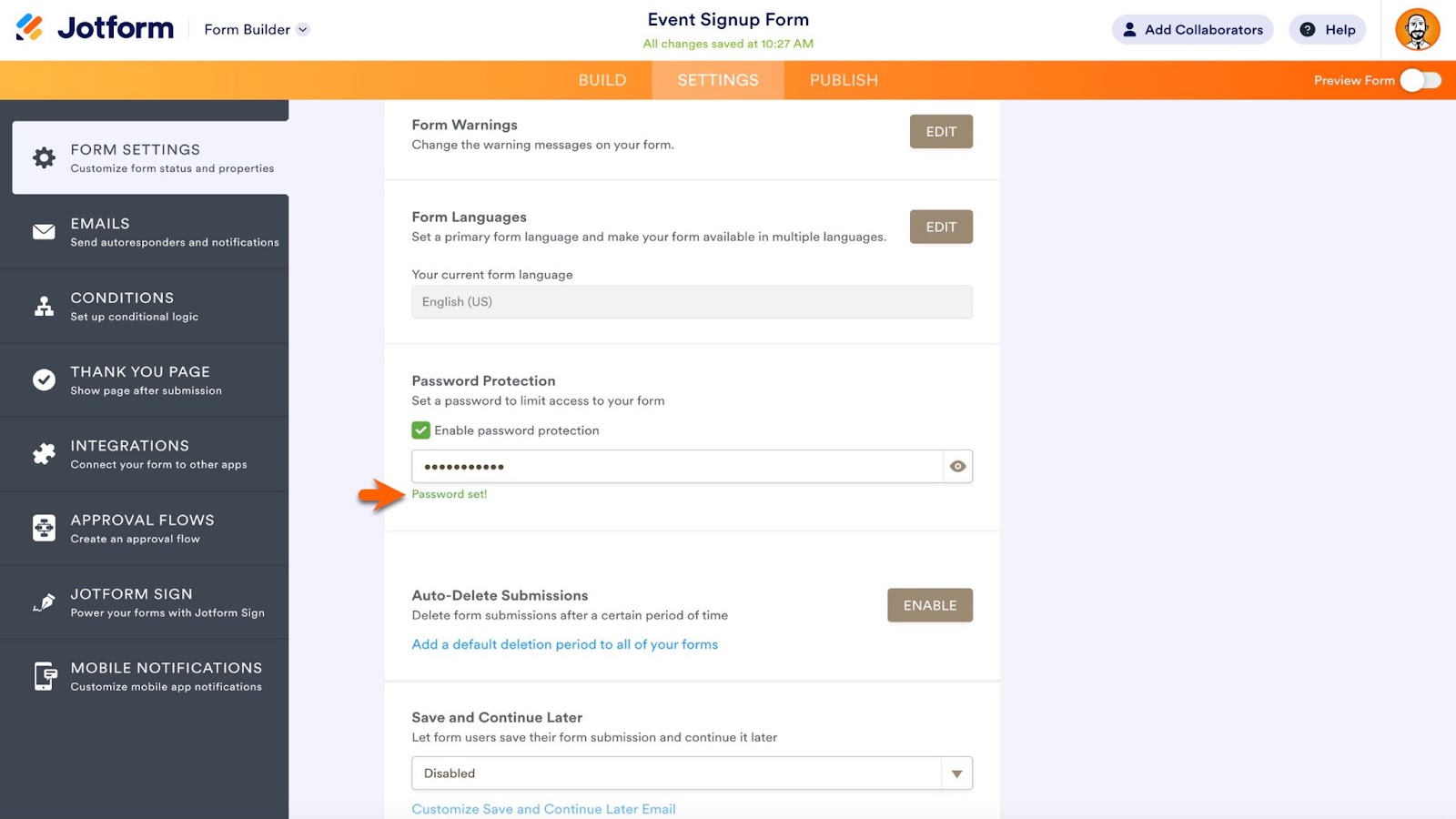Open Customize Save and Continue Later Email
Viewport: 1456px width, 819px height.
point(543,808)
